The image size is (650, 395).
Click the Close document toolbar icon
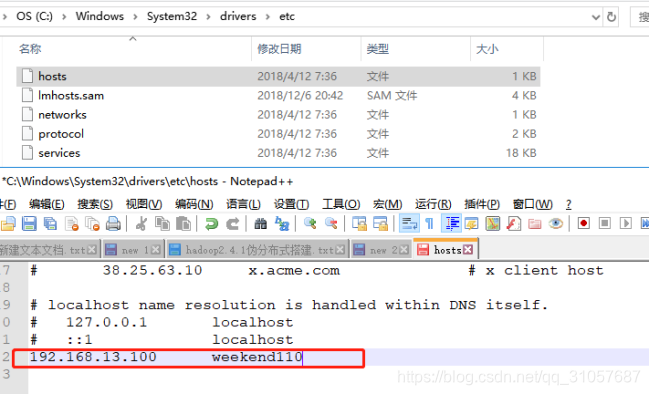[x=72, y=224]
